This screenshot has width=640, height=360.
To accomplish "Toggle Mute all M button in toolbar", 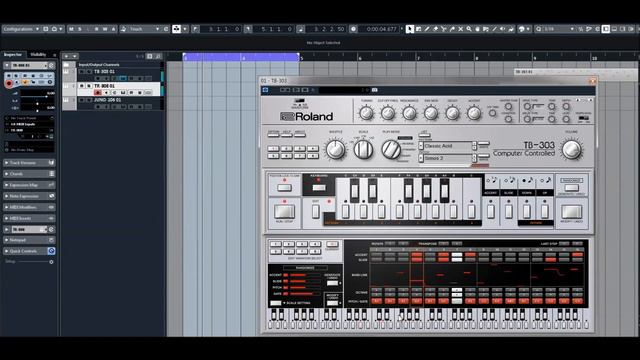I will pos(71,29).
